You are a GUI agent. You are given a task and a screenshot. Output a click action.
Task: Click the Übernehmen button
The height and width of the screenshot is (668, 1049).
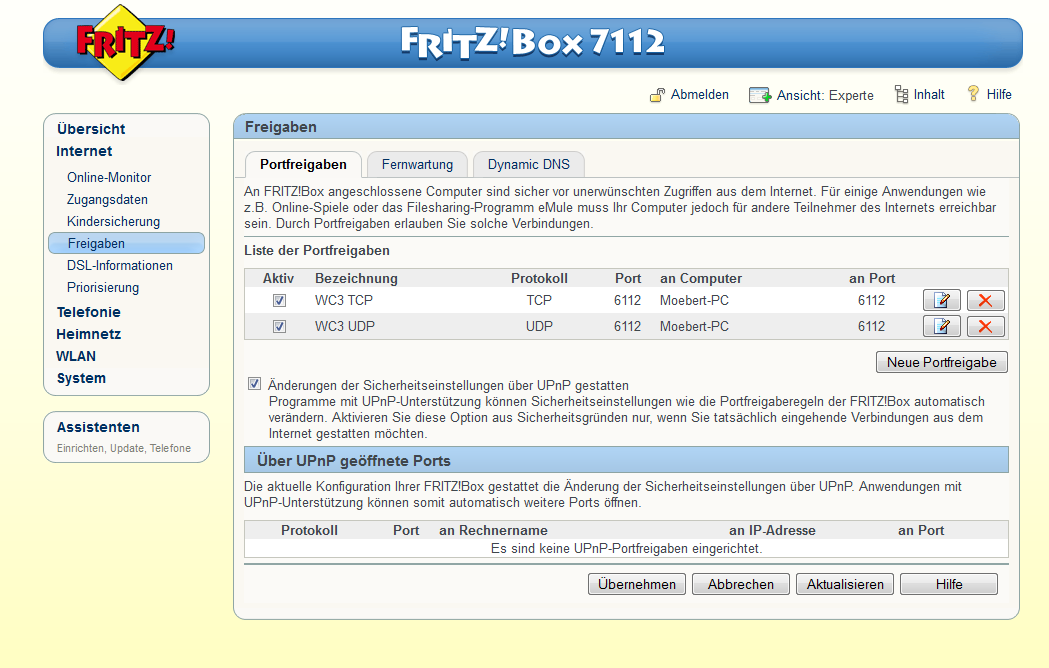point(637,584)
